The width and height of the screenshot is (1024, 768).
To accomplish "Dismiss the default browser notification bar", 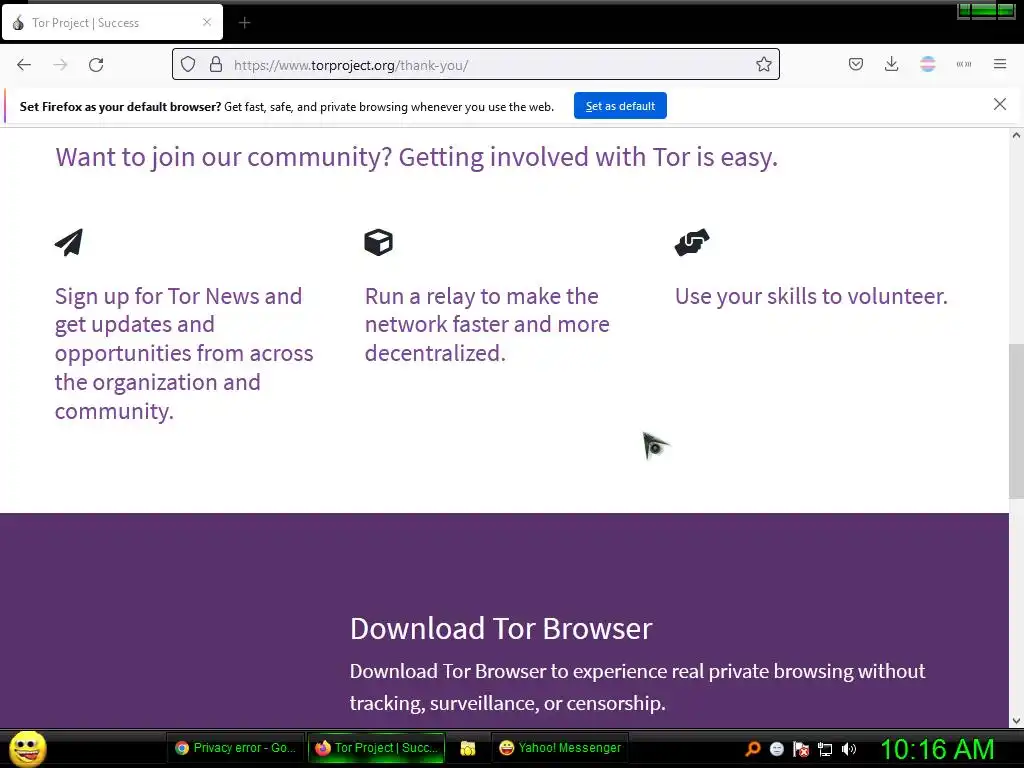I will (1000, 104).
